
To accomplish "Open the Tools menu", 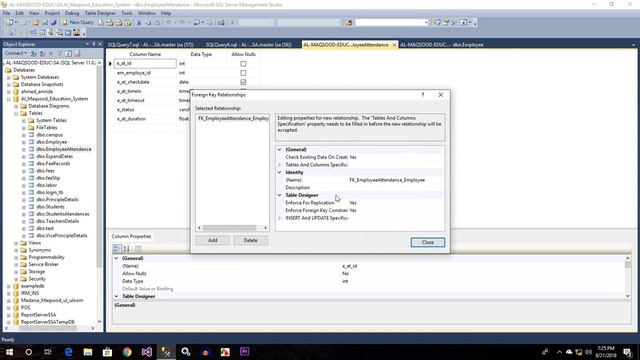I will (x=127, y=13).
